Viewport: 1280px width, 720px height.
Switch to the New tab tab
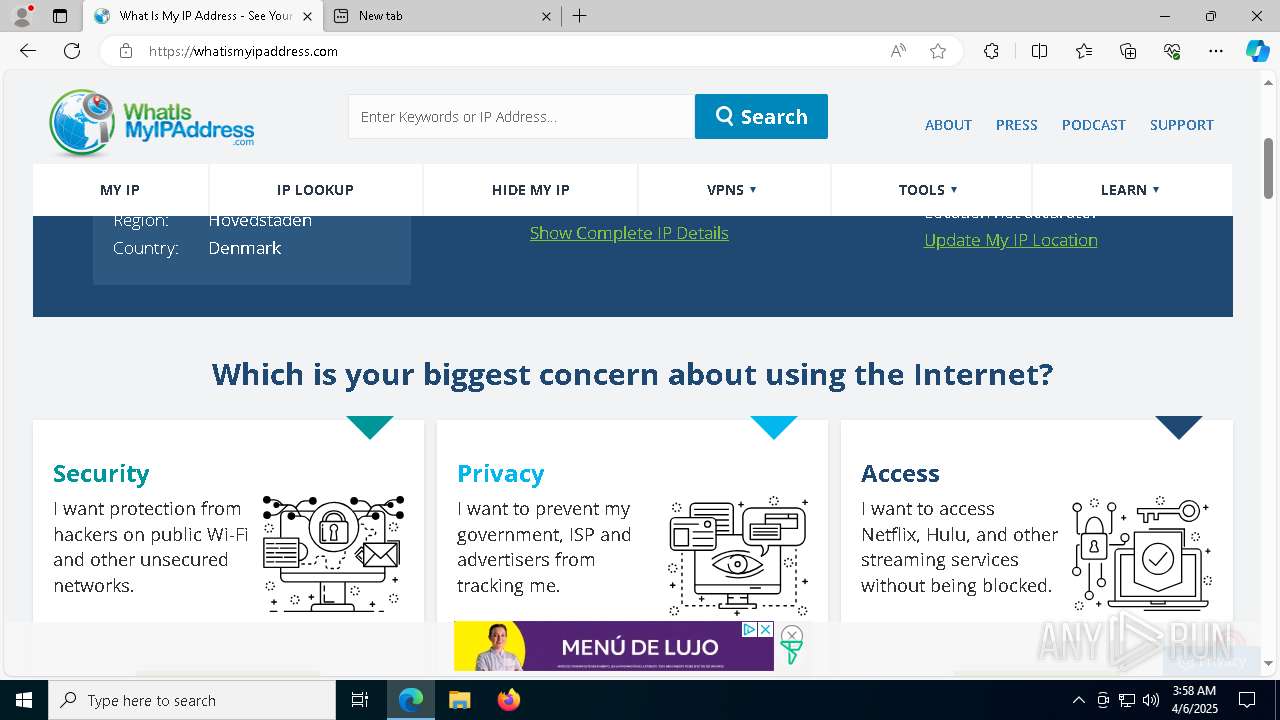pyautogui.click(x=442, y=16)
